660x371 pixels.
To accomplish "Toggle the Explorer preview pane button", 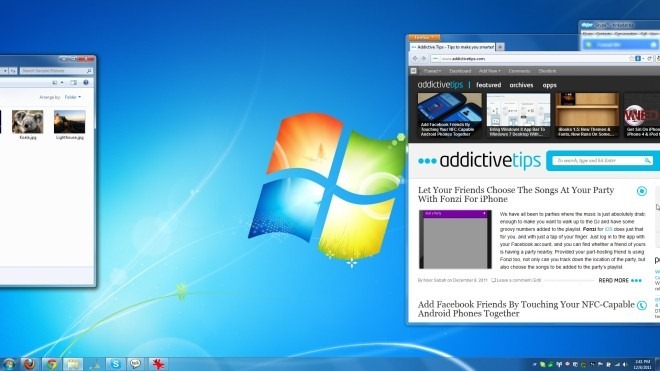I will click(x=74, y=83).
